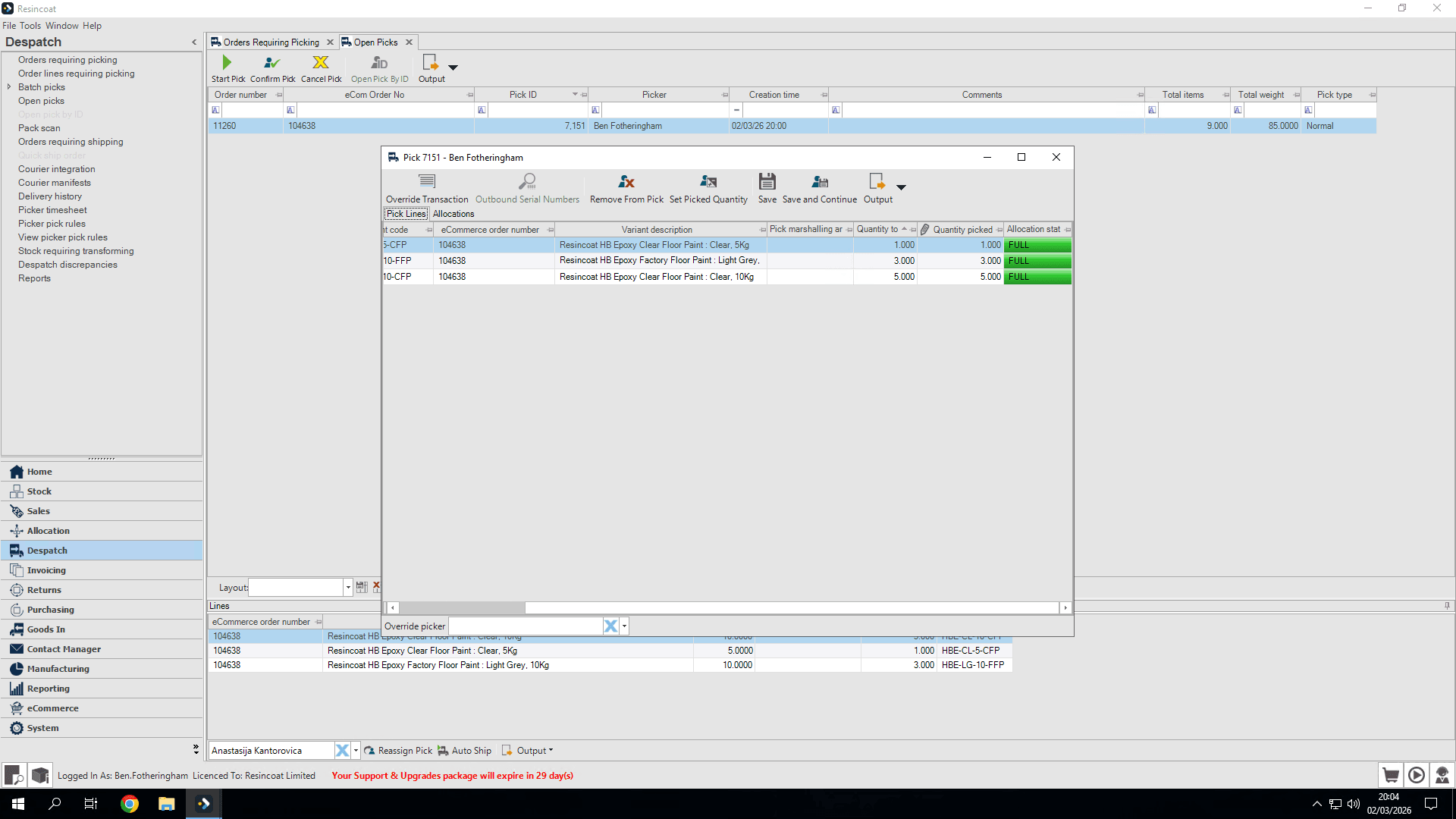Click the Output icon in the Pick window
Viewport: 1456px width, 819px height.
(x=877, y=181)
